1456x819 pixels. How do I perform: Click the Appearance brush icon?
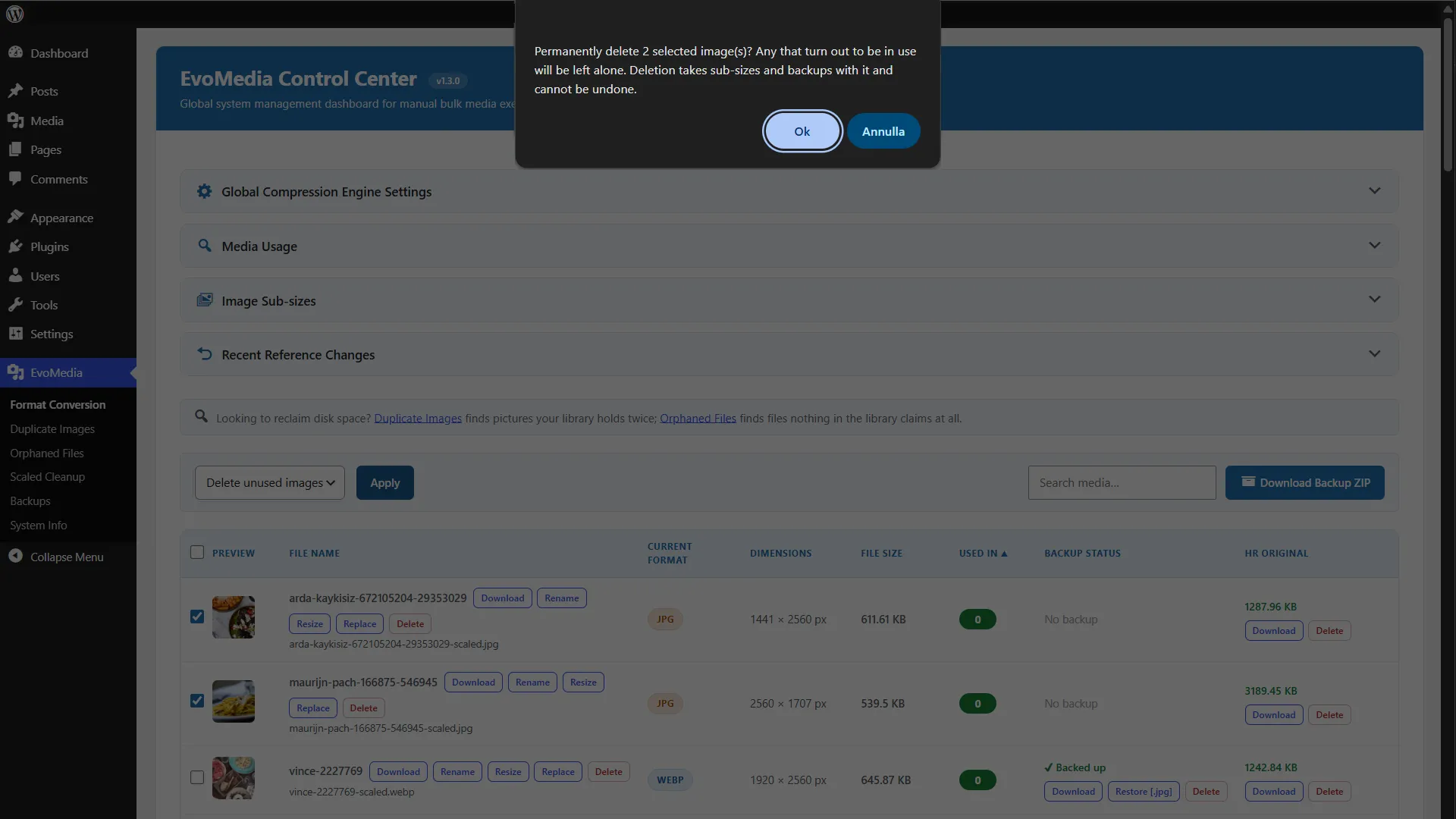[15, 217]
